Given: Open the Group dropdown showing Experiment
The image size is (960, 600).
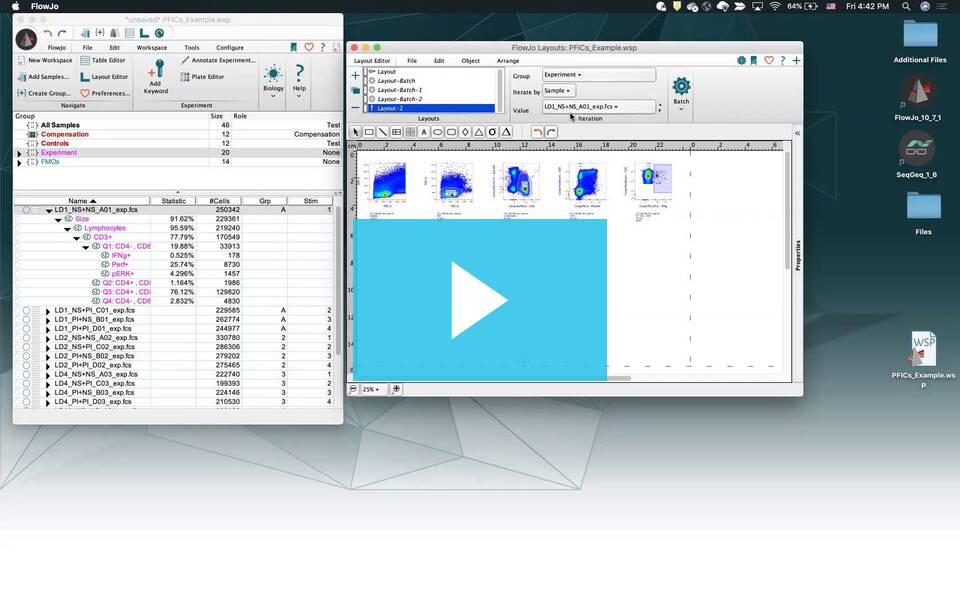Looking at the screenshot, I should tap(598, 75).
